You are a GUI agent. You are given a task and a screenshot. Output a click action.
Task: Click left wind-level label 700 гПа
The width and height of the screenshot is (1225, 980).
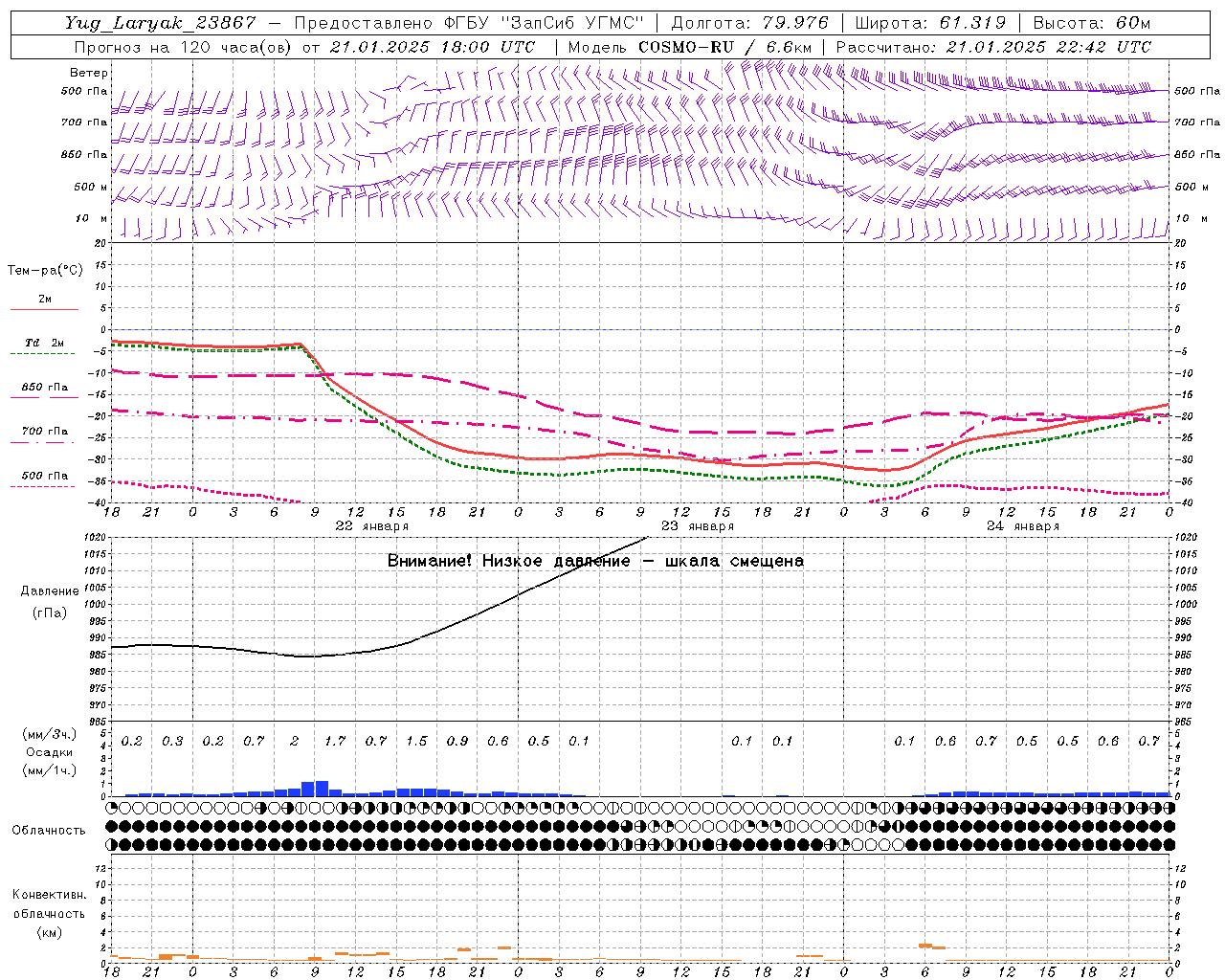(84, 122)
